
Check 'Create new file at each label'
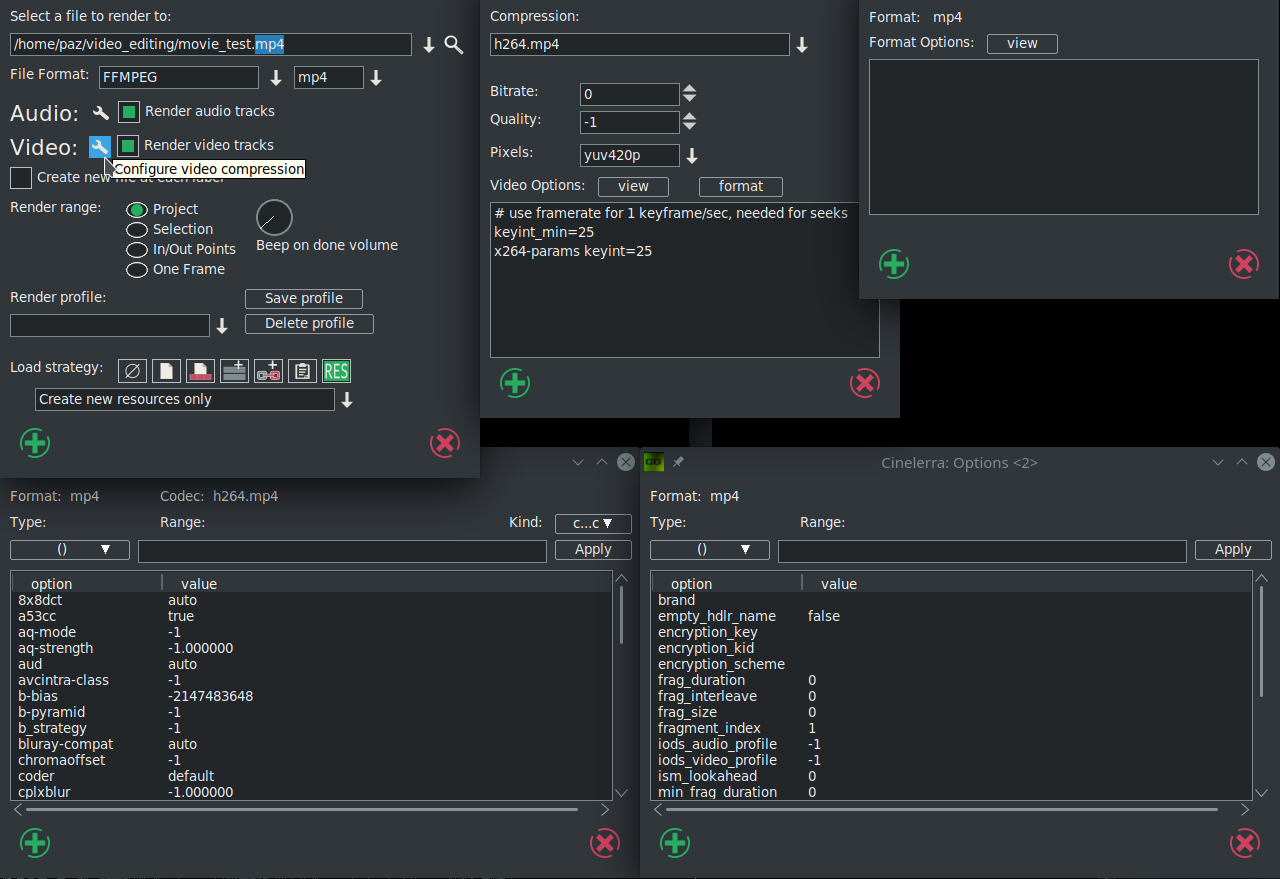[x=20, y=177]
